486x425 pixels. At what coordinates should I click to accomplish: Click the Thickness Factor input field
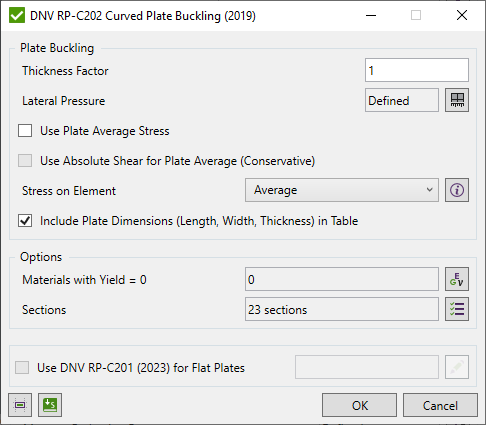(417, 70)
